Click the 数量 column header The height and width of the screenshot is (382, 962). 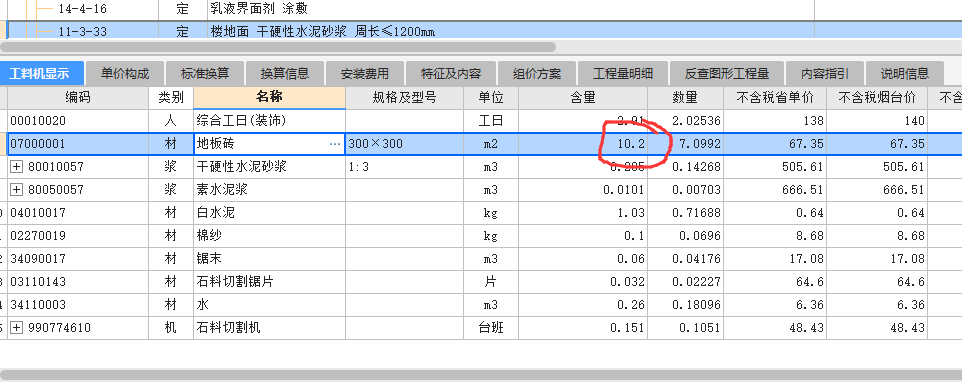[685, 97]
